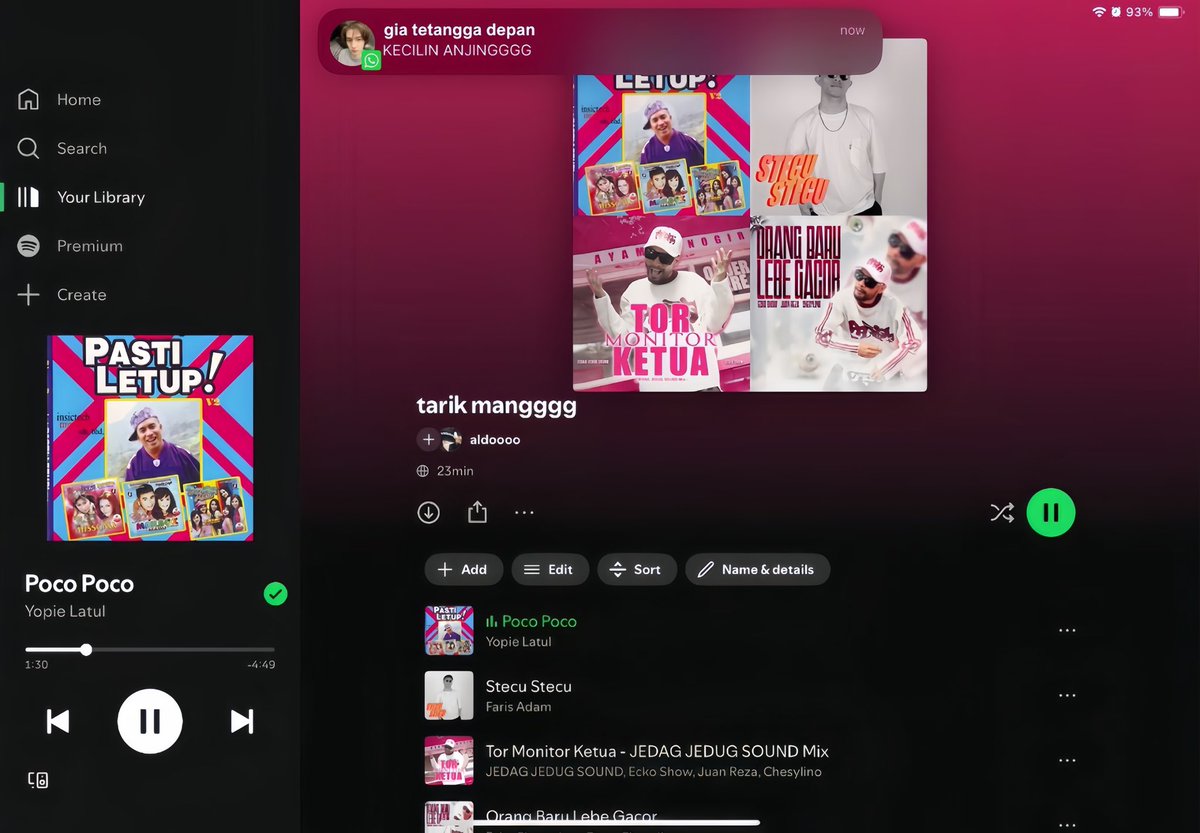Click the Poco Poco track thumbnail
1200x833 pixels.
(449, 630)
